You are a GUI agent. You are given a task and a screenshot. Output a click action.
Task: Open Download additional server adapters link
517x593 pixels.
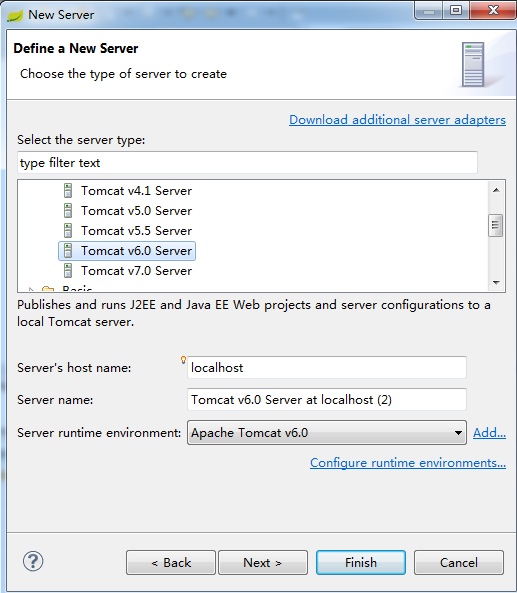[x=397, y=120]
